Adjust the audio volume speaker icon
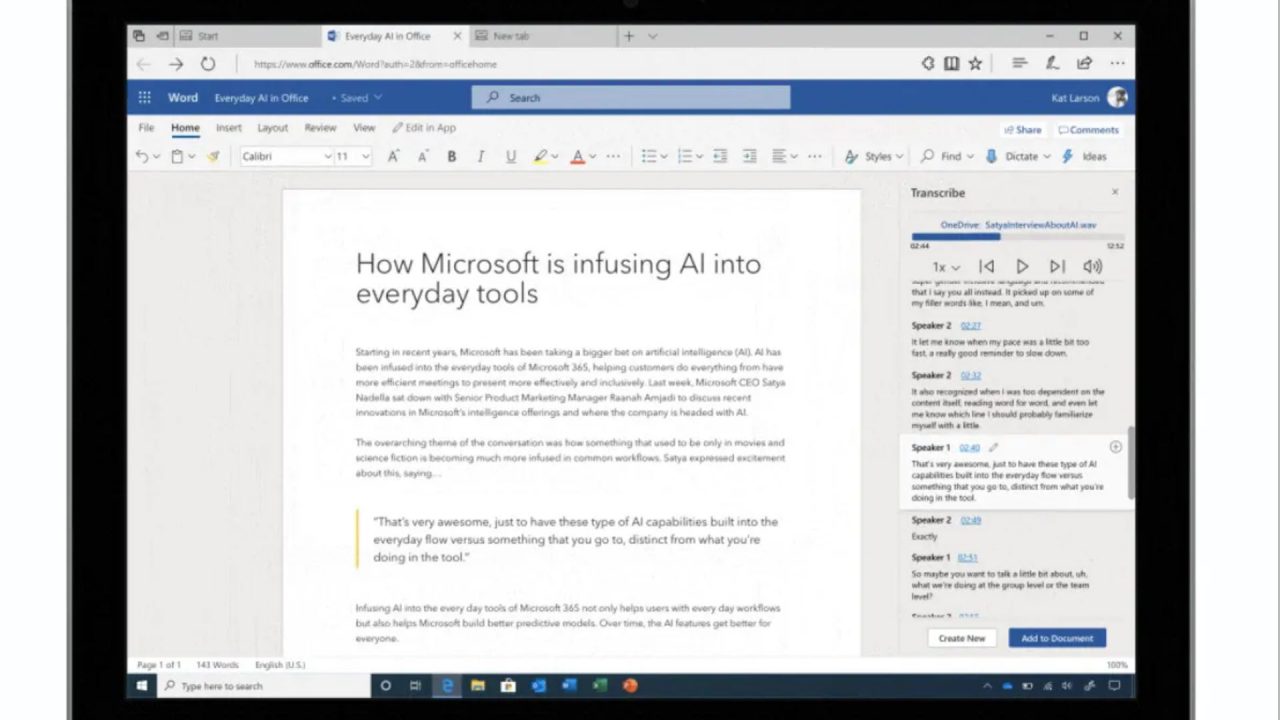The height and width of the screenshot is (720, 1280). [x=1092, y=267]
